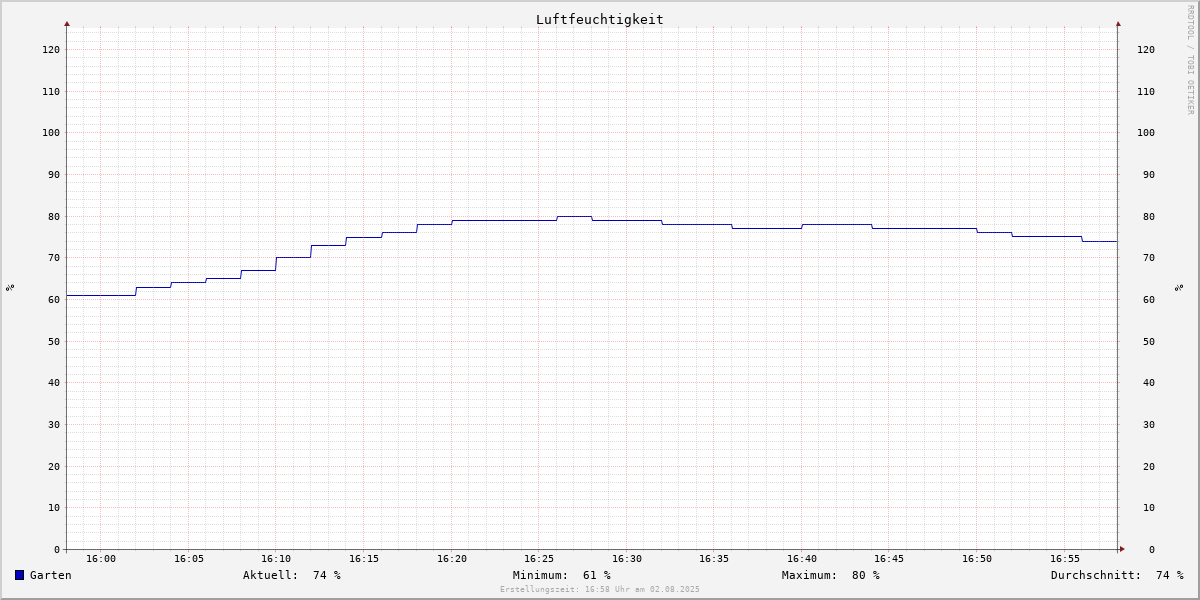Click the chart title Luftfeuchtigkeit
This screenshot has width=1200, height=600.
point(599,19)
